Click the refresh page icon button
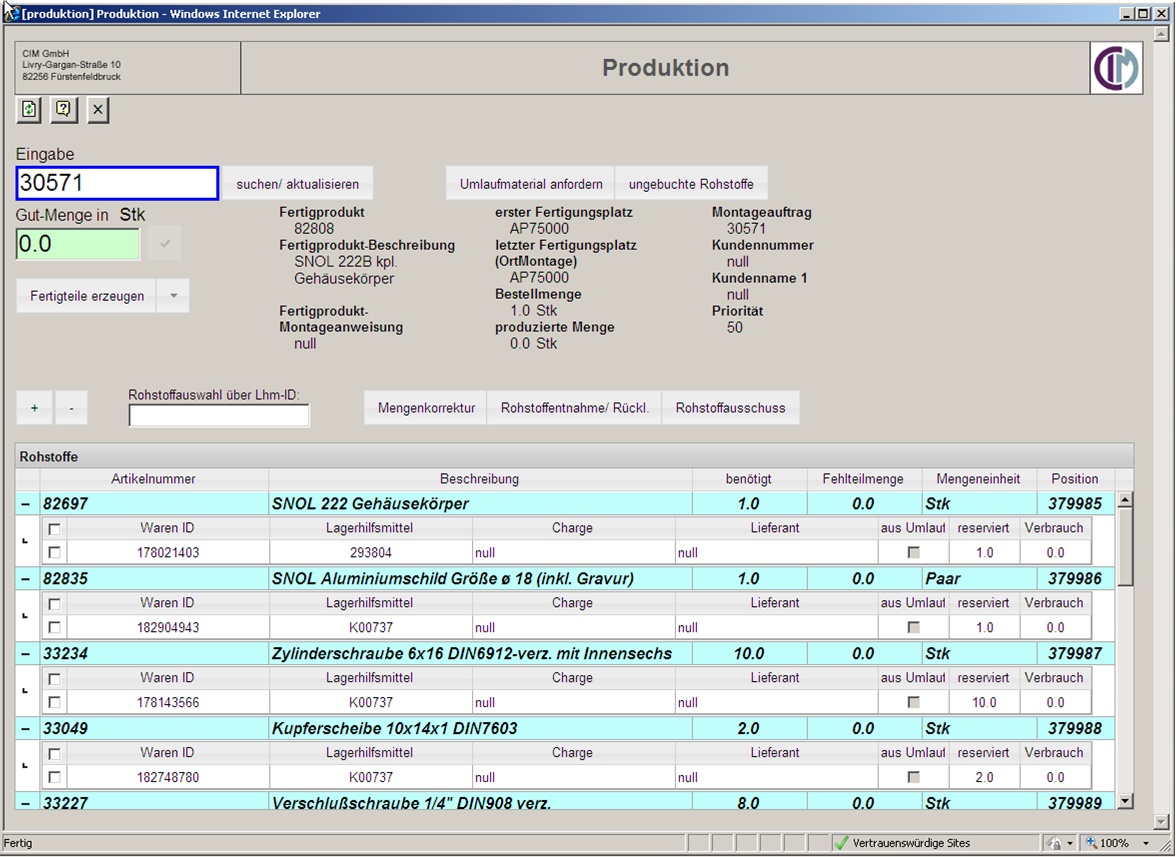This screenshot has height=857, width=1176. tap(30, 109)
